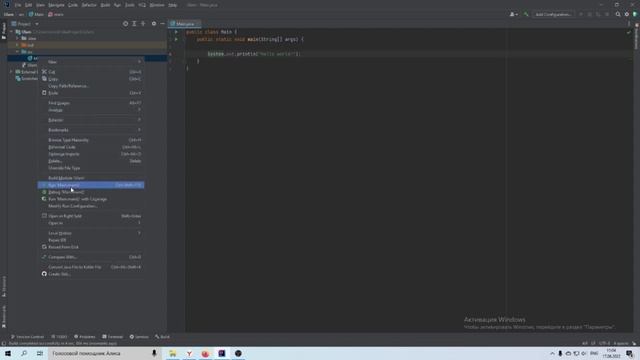Expand the Local History submenu

point(91,233)
